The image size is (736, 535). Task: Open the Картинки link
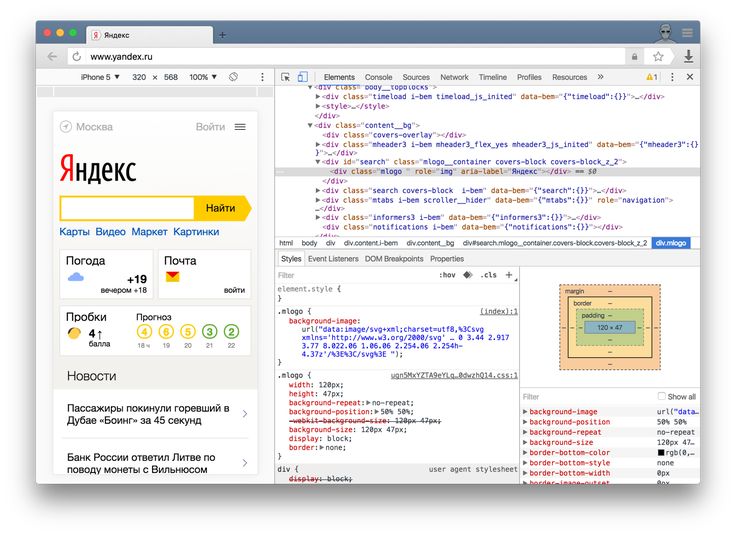pyautogui.click(x=196, y=232)
